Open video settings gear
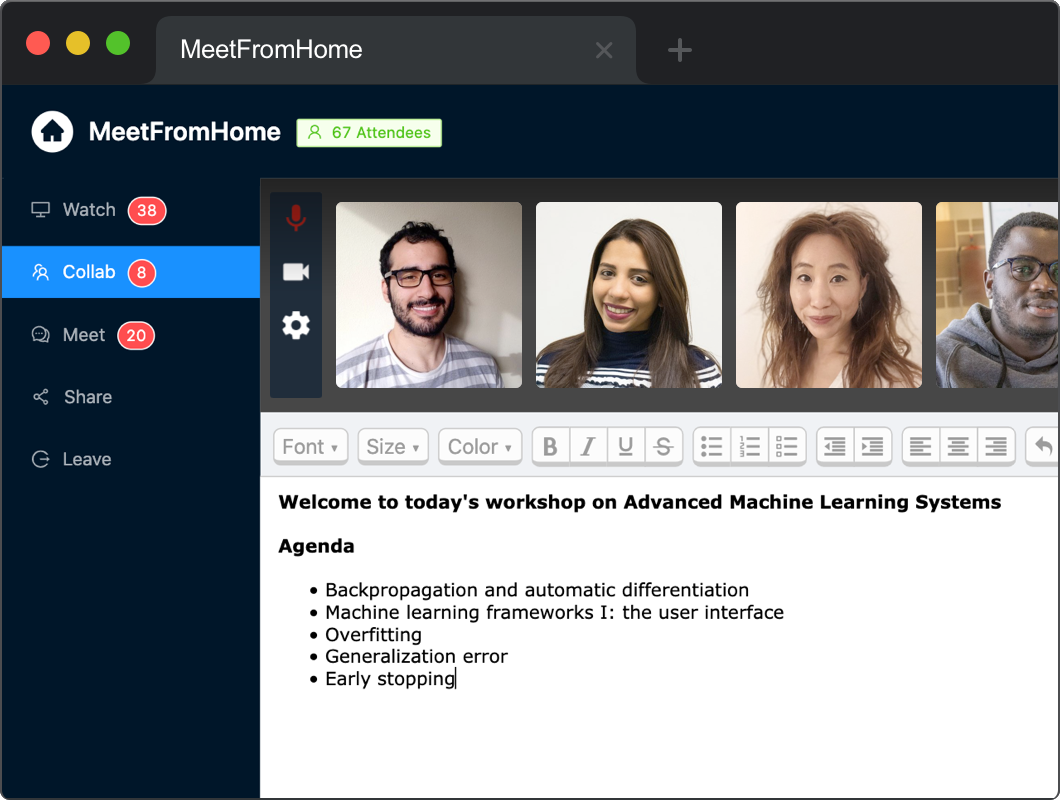1060x800 pixels. tap(295, 325)
